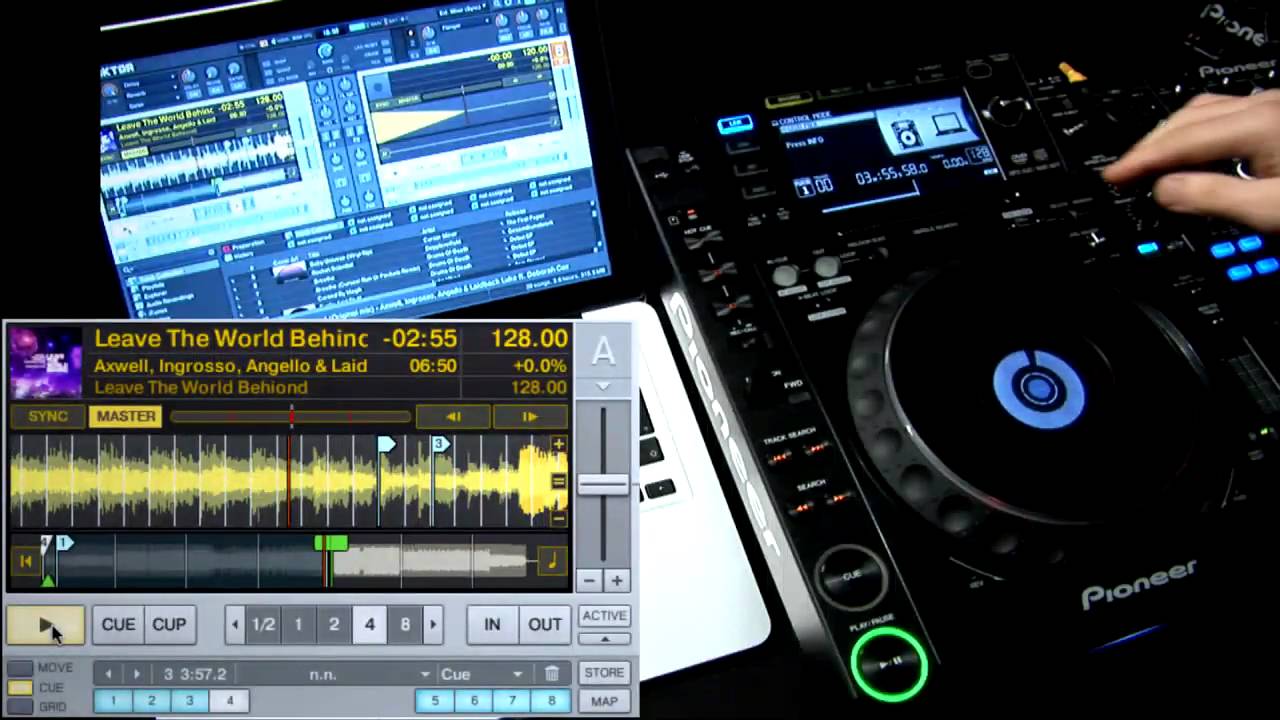
Task: Collapse advanced panel arrow under ACTIVE
Action: [x=604, y=638]
